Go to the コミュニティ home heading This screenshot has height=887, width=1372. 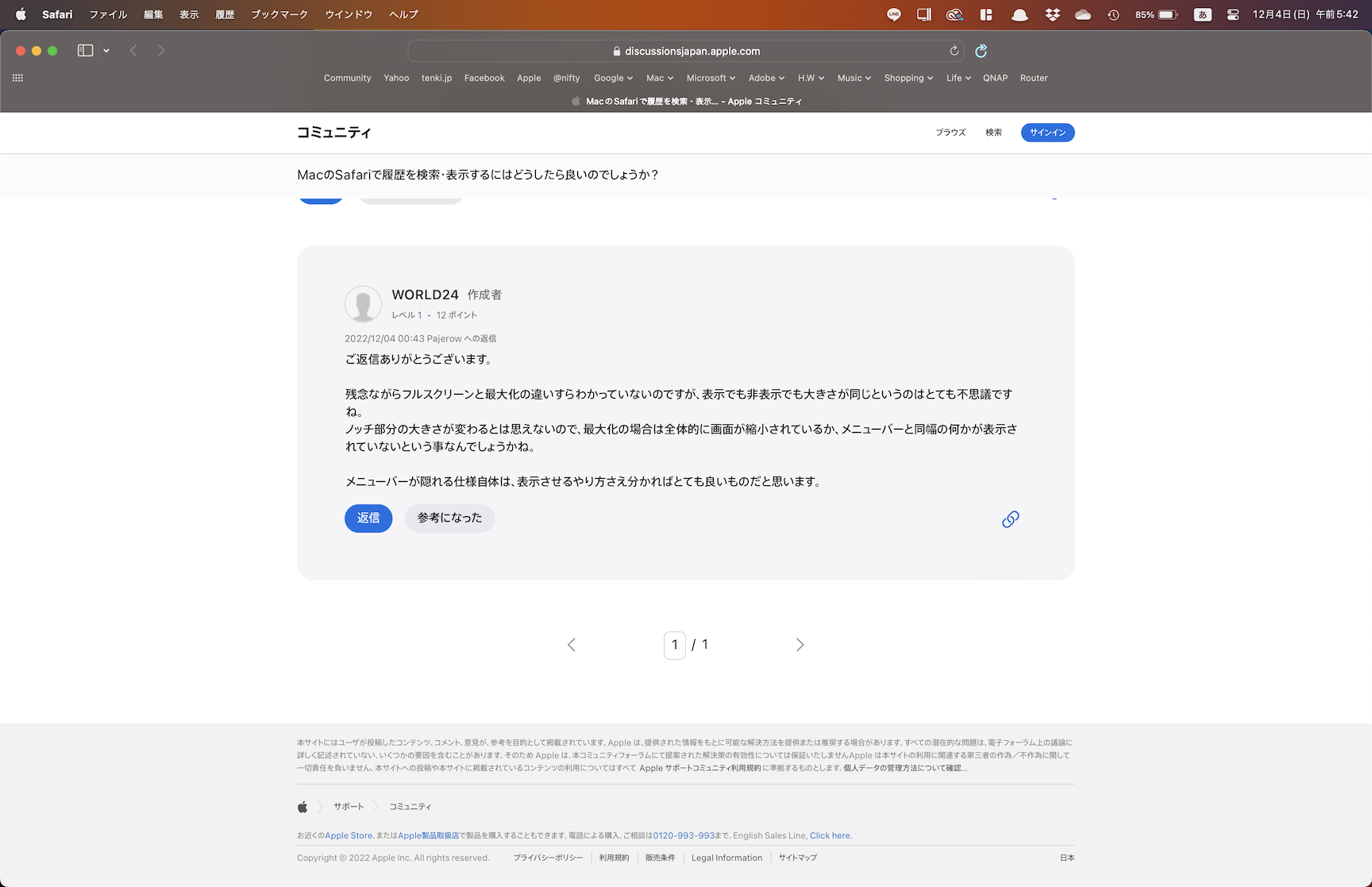click(333, 133)
